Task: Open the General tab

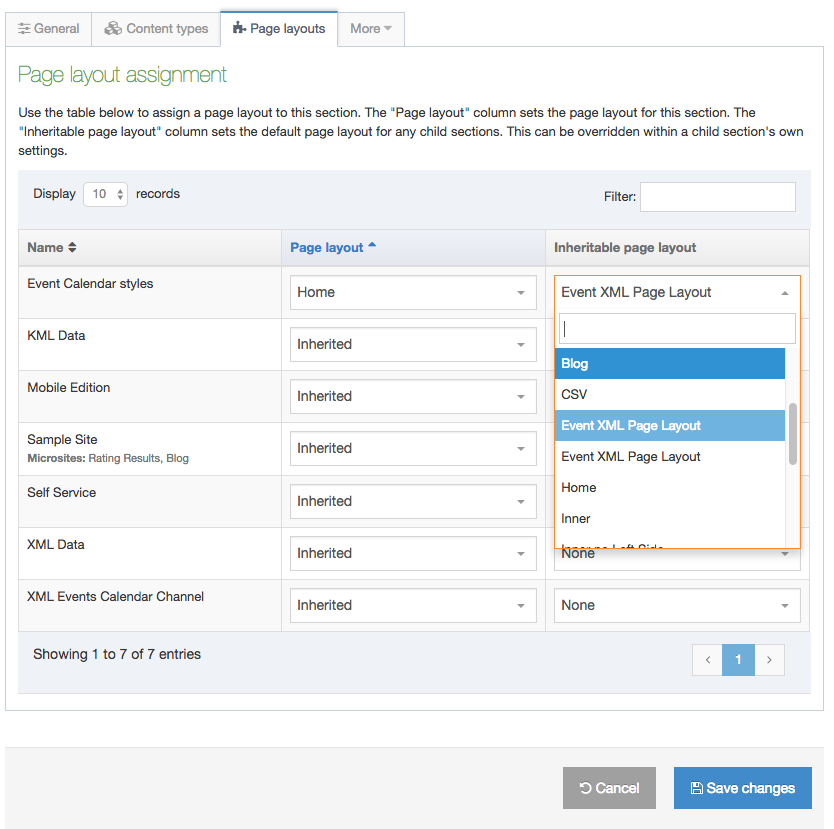Action: (x=48, y=28)
